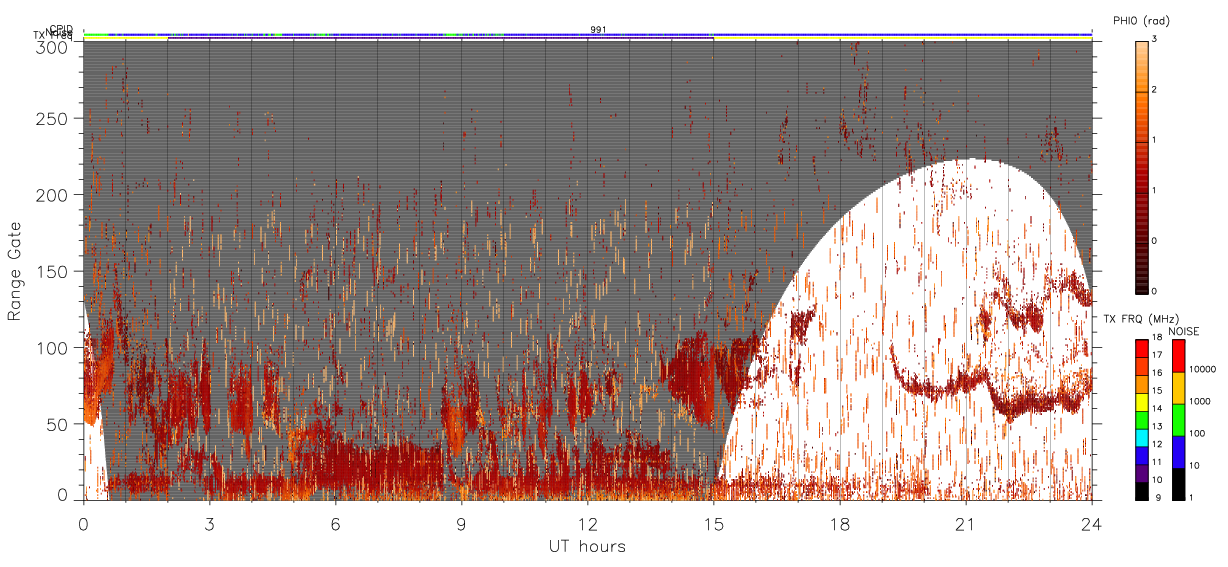Pick the blue swatch in NOISE legend
This screenshot has height=567, width=1228.
[1178, 452]
